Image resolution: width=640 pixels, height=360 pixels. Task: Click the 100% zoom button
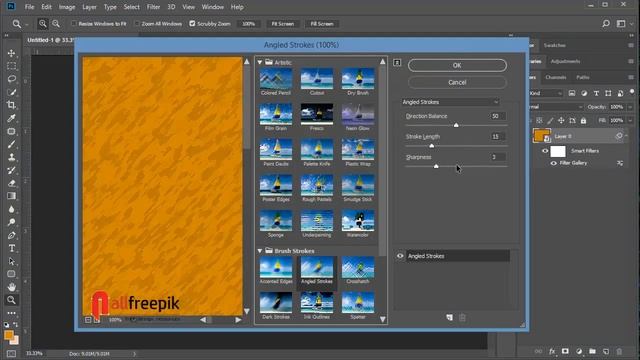[x=249, y=24]
